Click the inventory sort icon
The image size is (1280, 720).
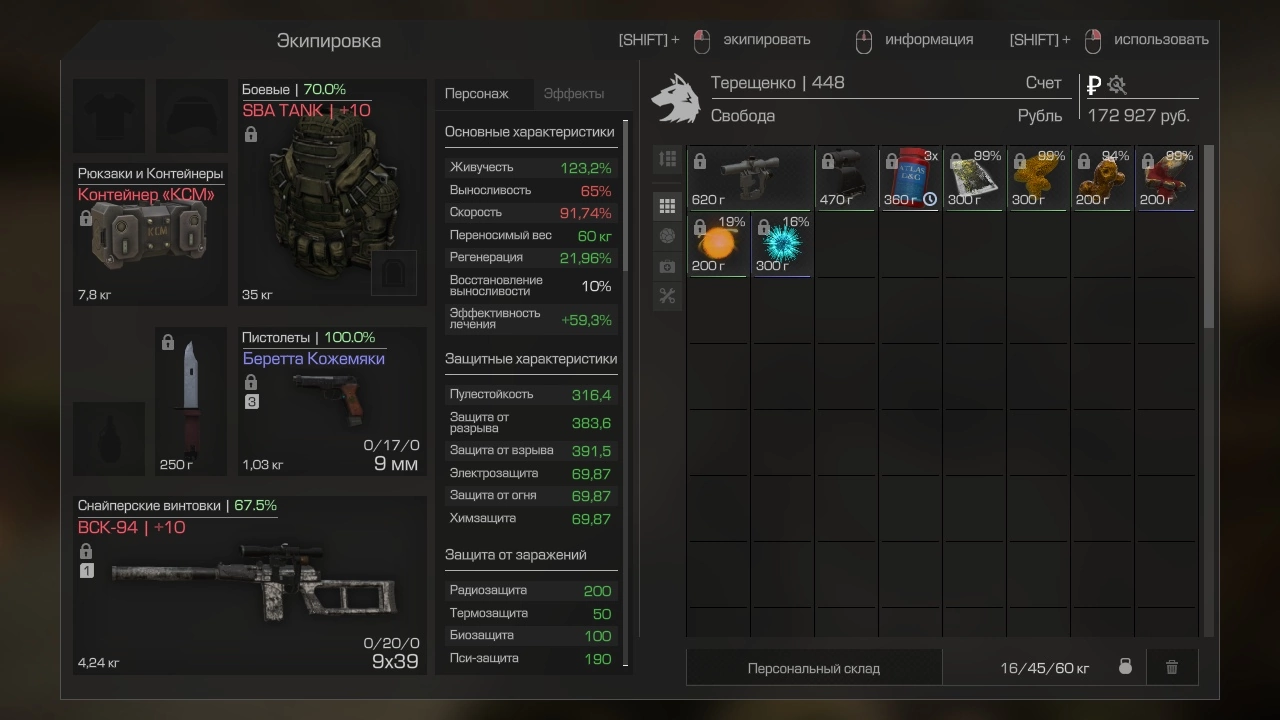pyautogui.click(x=667, y=159)
